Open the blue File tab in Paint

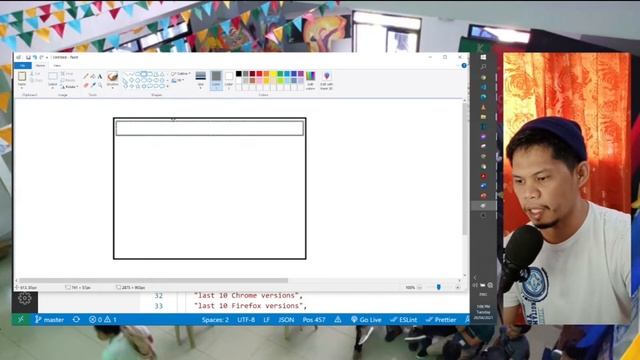(22, 66)
